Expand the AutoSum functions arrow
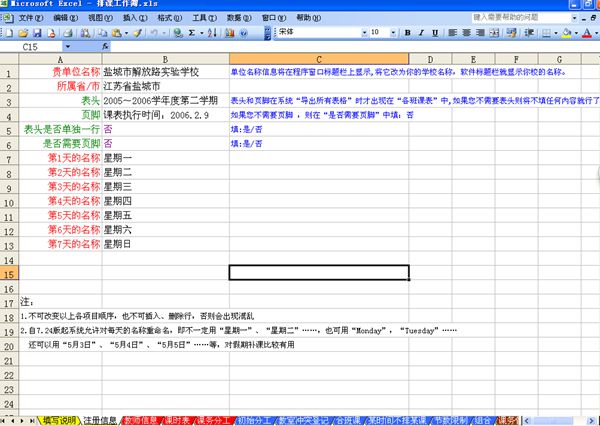The image size is (600, 426). tap(201, 33)
